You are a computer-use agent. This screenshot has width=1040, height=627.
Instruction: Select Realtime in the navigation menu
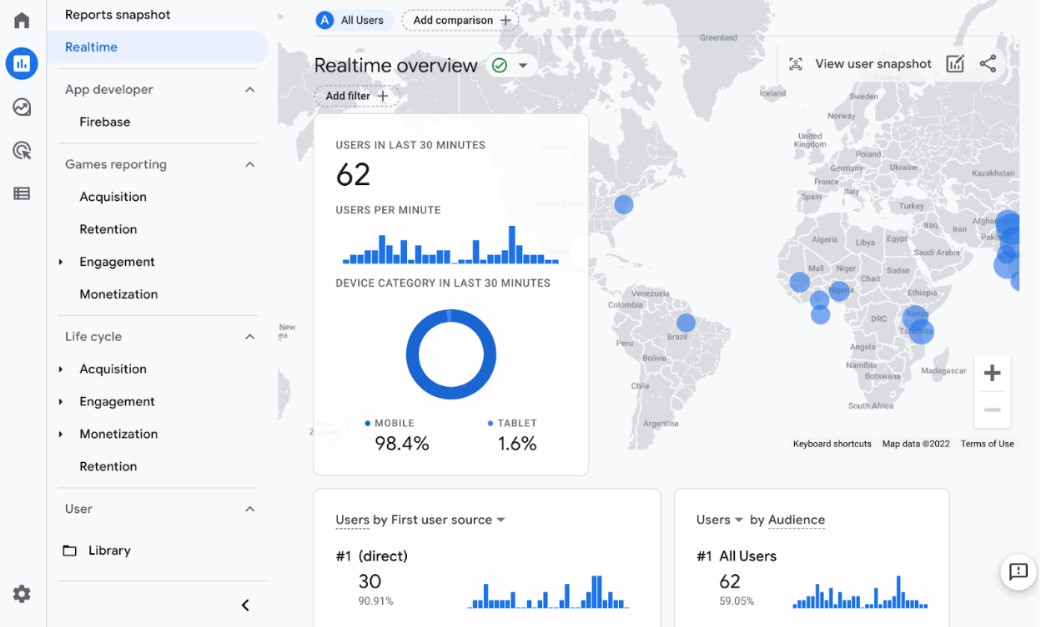(90, 46)
